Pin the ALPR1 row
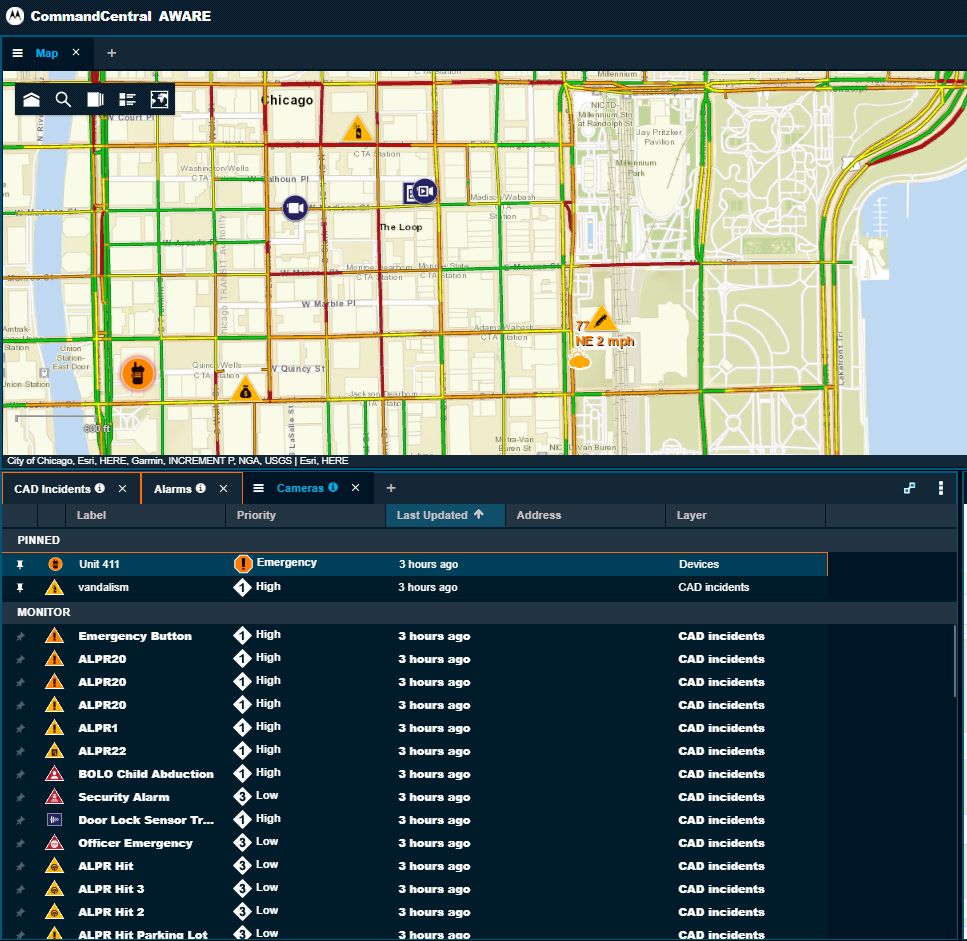The height and width of the screenshot is (941, 967). (x=20, y=728)
